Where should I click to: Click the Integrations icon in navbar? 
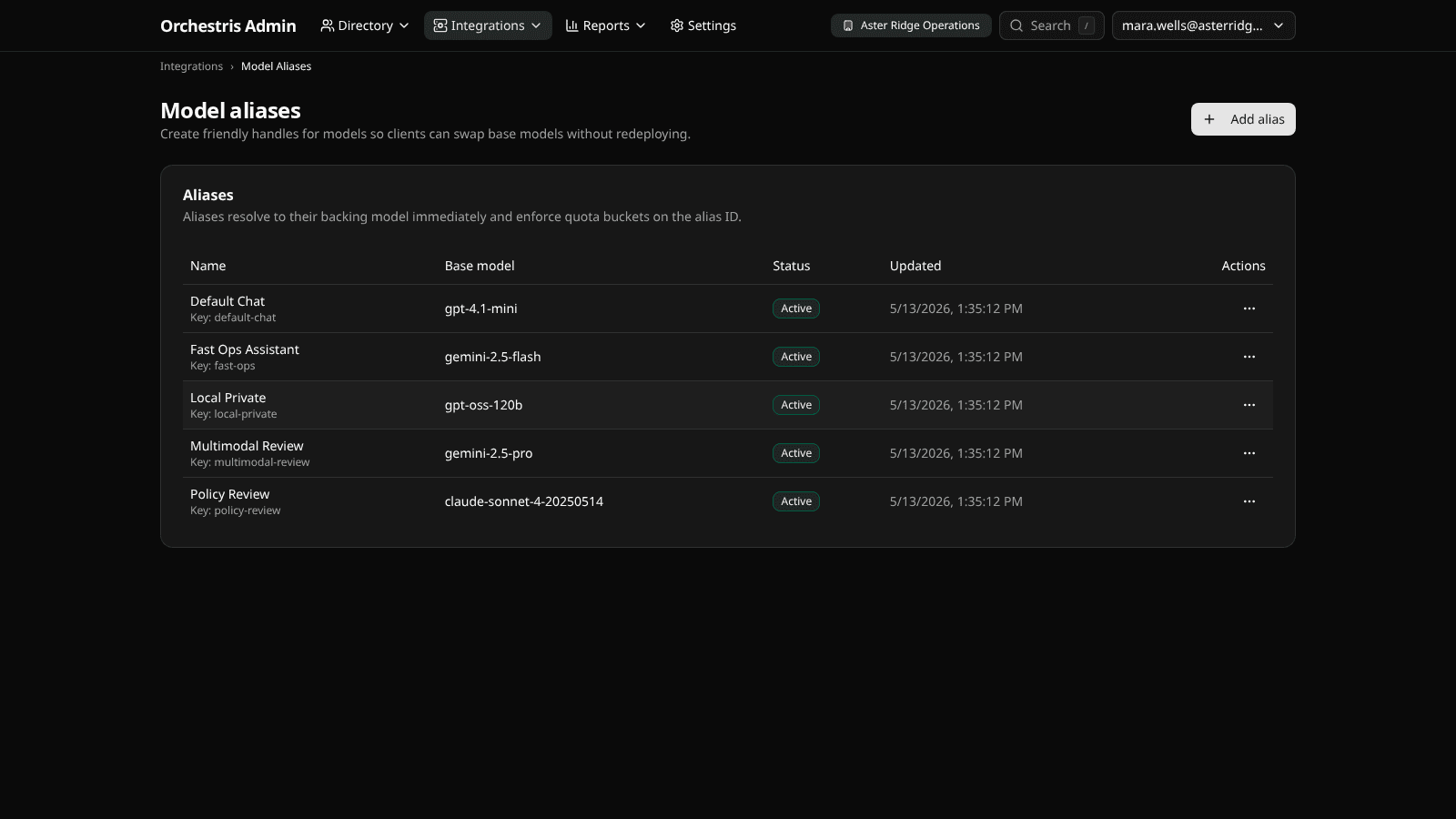(440, 25)
